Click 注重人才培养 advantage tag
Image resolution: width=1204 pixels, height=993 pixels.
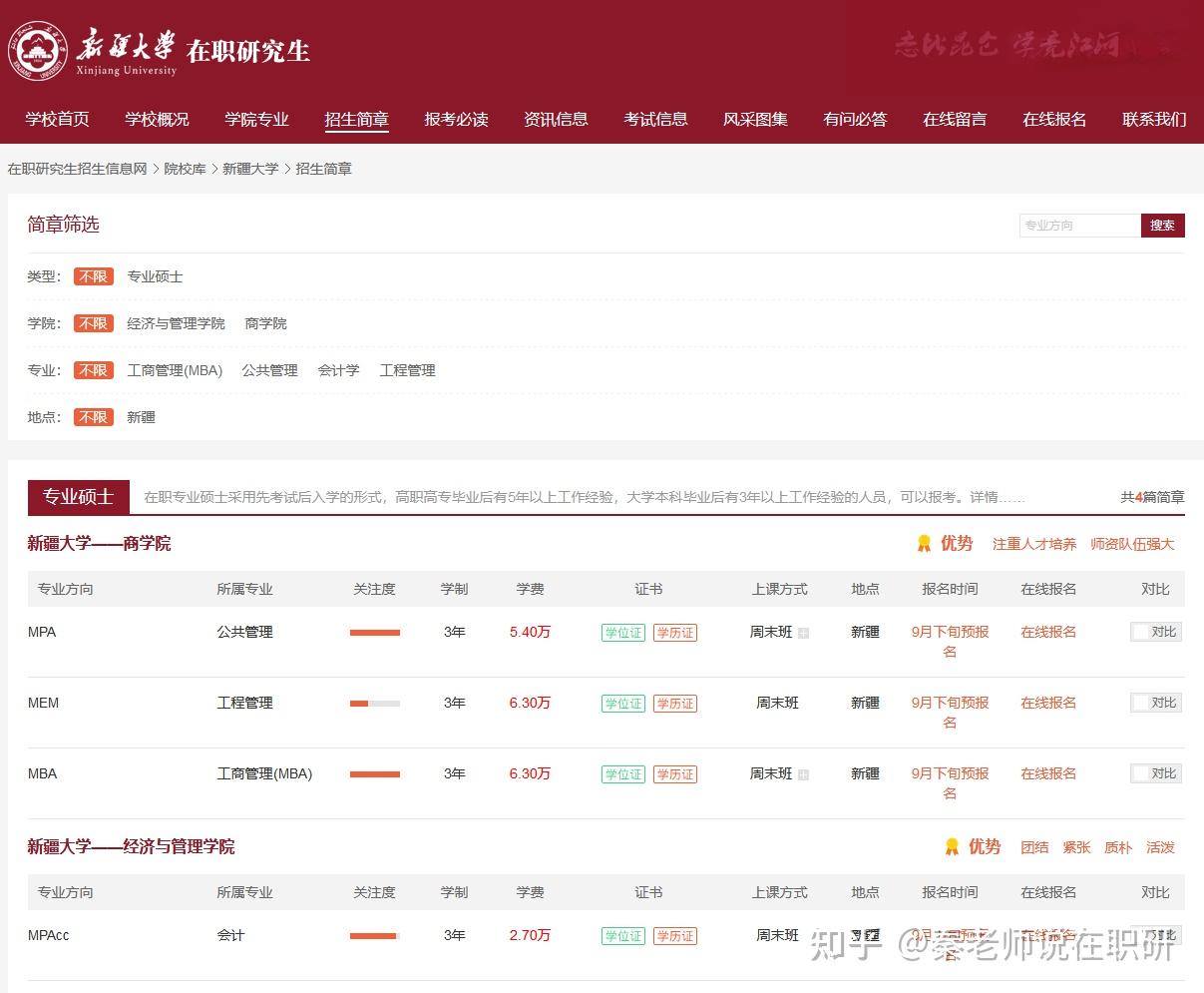point(1034,544)
